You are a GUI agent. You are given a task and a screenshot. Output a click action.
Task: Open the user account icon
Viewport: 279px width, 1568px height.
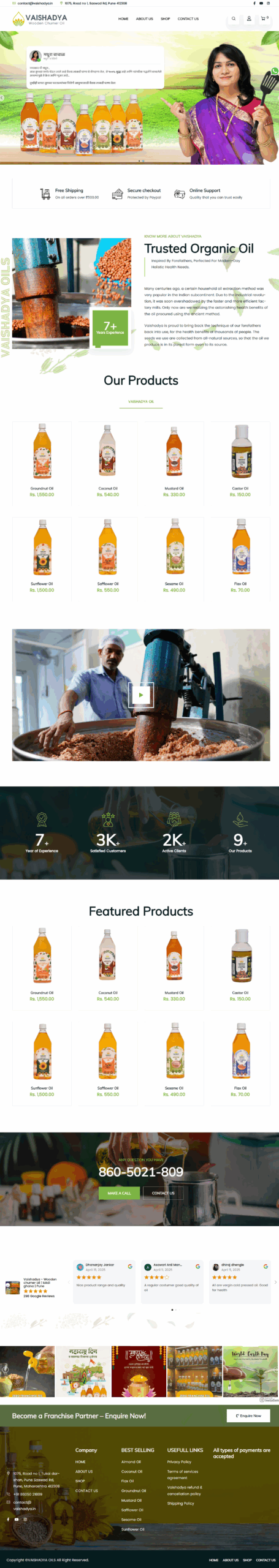pyautogui.click(x=249, y=18)
